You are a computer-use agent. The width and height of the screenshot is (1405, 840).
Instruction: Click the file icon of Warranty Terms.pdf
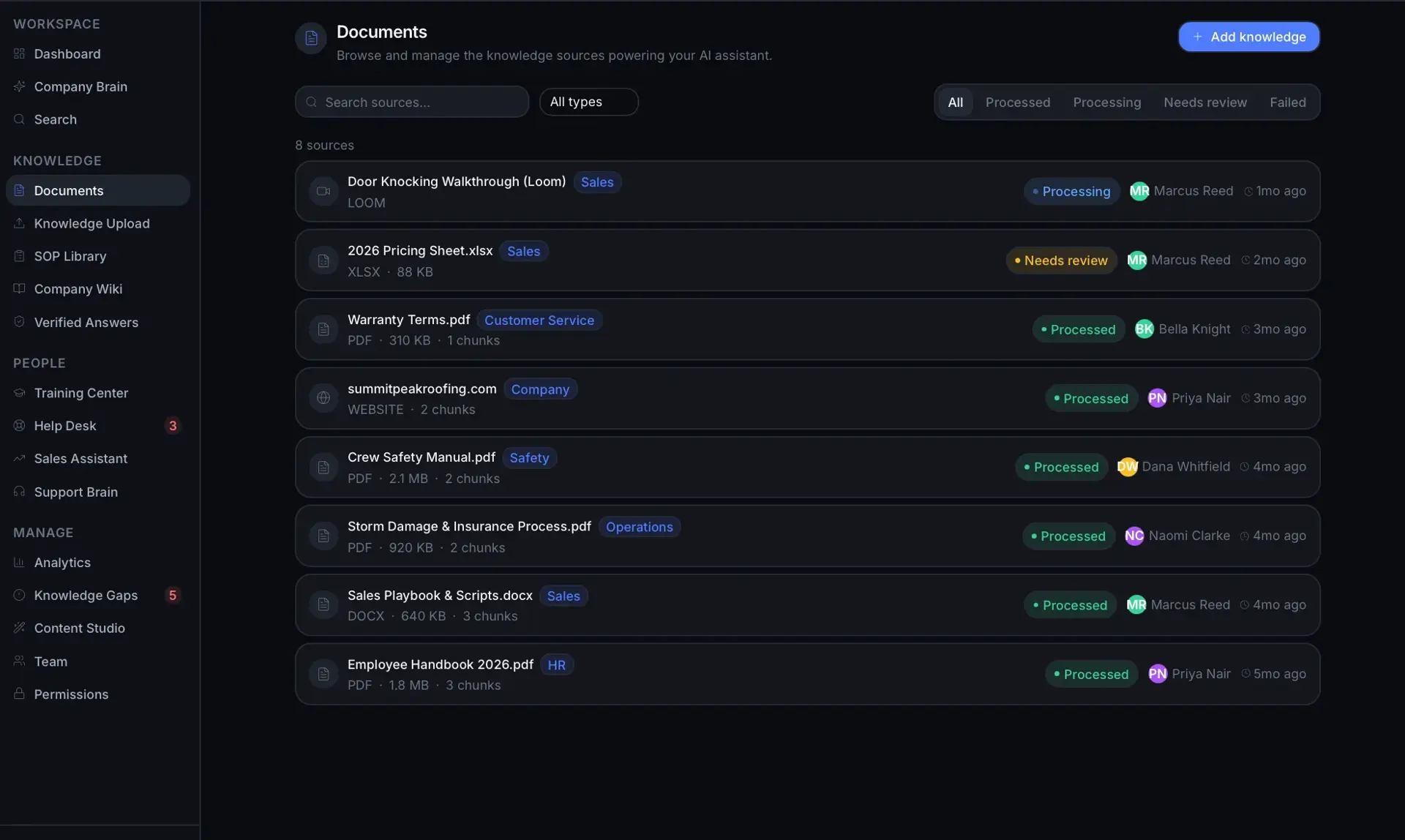[323, 329]
